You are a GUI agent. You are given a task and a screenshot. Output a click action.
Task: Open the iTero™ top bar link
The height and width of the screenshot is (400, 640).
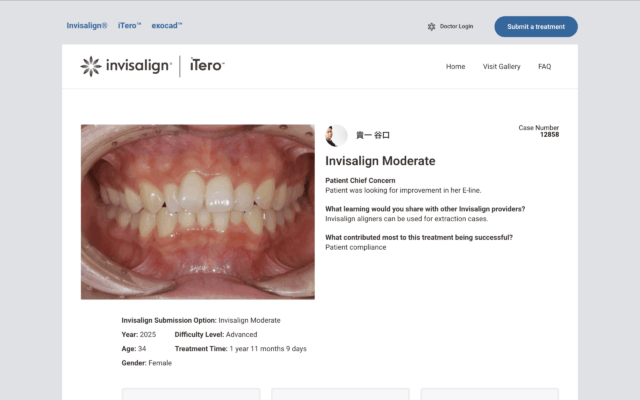pos(130,26)
